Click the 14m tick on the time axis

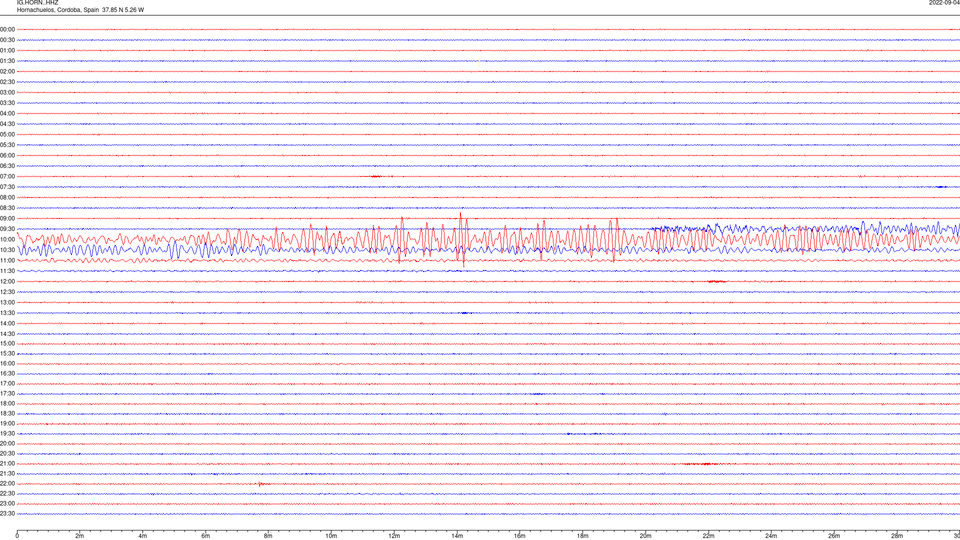pyautogui.click(x=457, y=536)
